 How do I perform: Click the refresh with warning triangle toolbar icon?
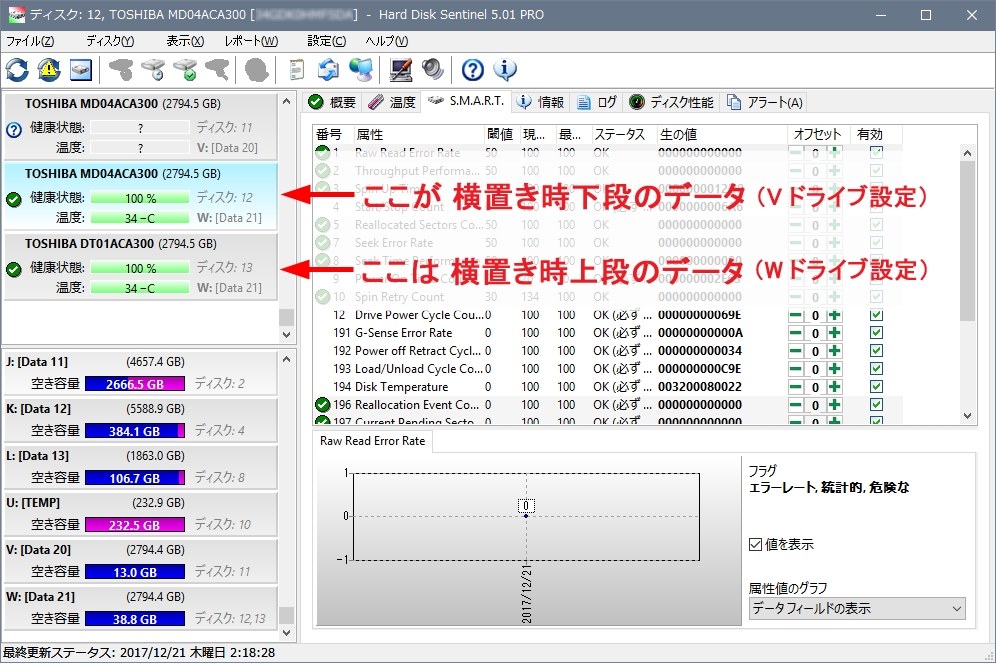point(49,70)
